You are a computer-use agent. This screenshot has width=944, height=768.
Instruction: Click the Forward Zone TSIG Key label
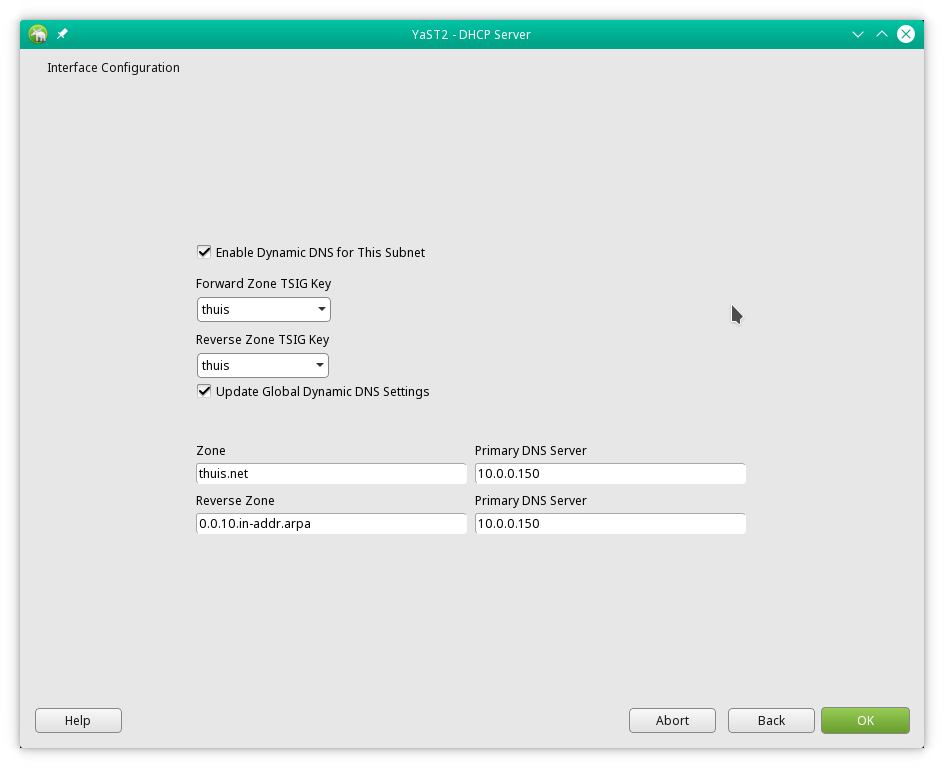coord(263,284)
